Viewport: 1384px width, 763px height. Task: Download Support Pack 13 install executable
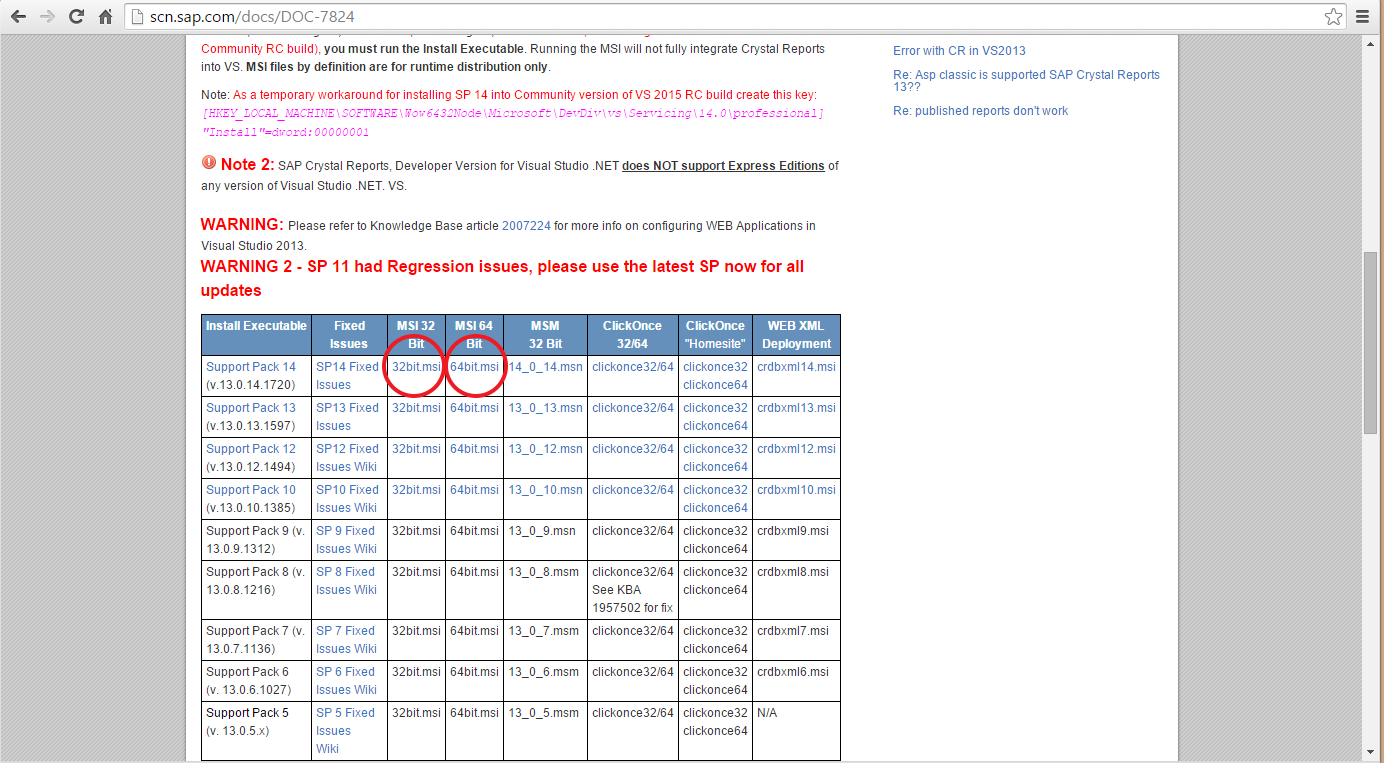(251, 408)
